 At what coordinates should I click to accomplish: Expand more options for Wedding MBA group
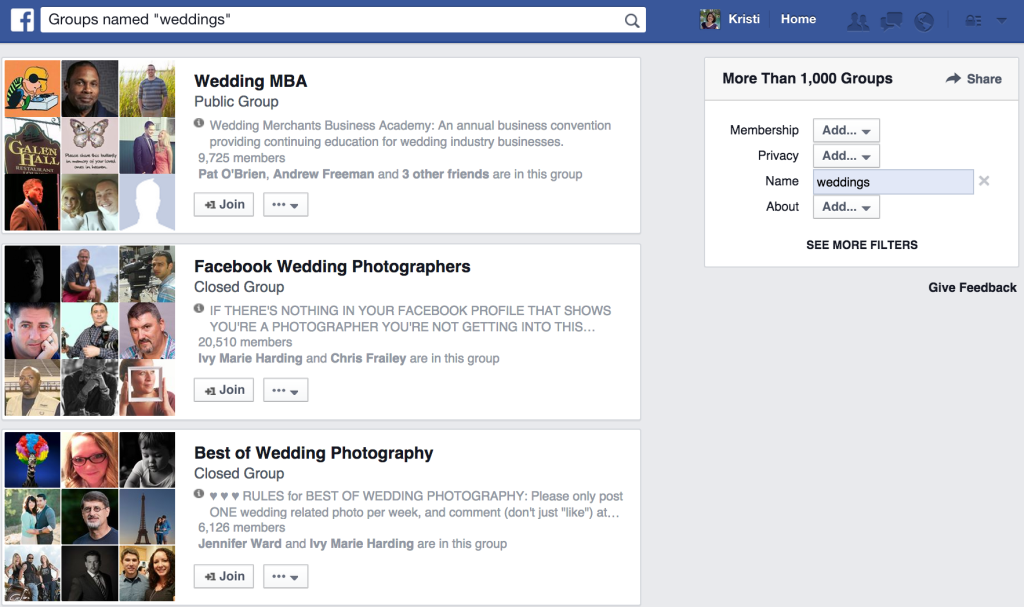(x=286, y=204)
